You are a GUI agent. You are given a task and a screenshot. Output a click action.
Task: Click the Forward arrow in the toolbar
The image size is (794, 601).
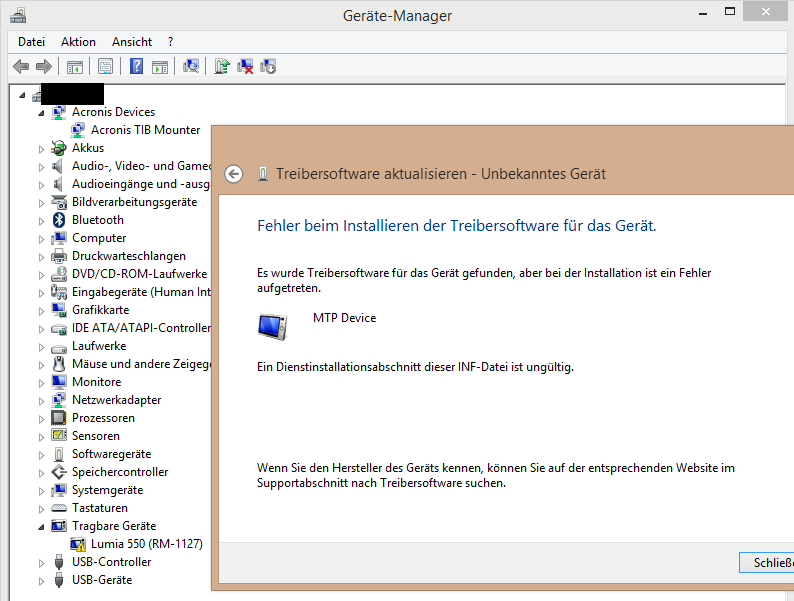pyautogui.click(x=44, y=66)
